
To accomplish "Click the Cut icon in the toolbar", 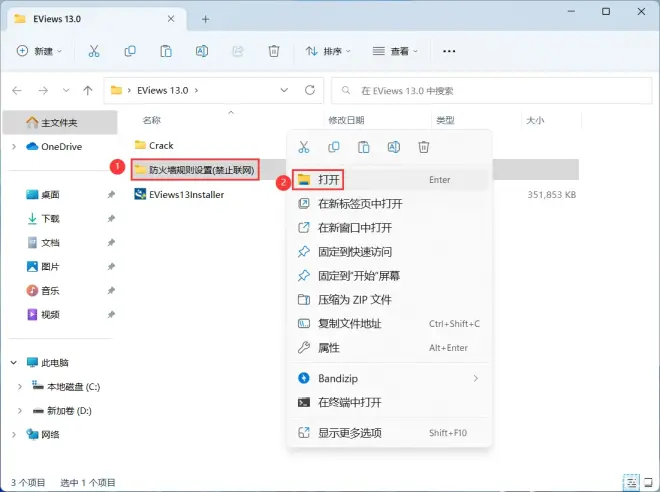I will (94, 51).
